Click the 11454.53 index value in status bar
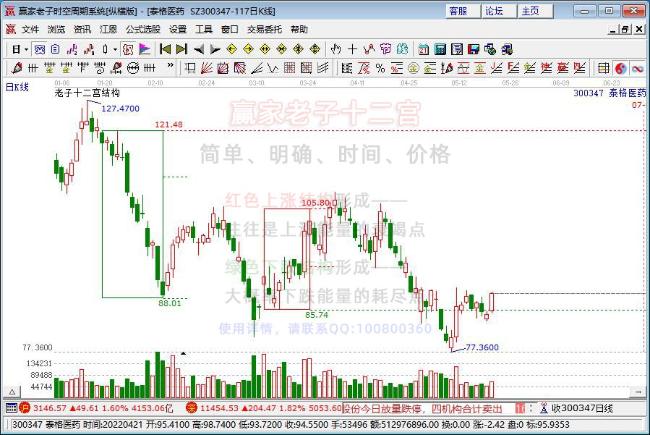 tap(219, 408)
